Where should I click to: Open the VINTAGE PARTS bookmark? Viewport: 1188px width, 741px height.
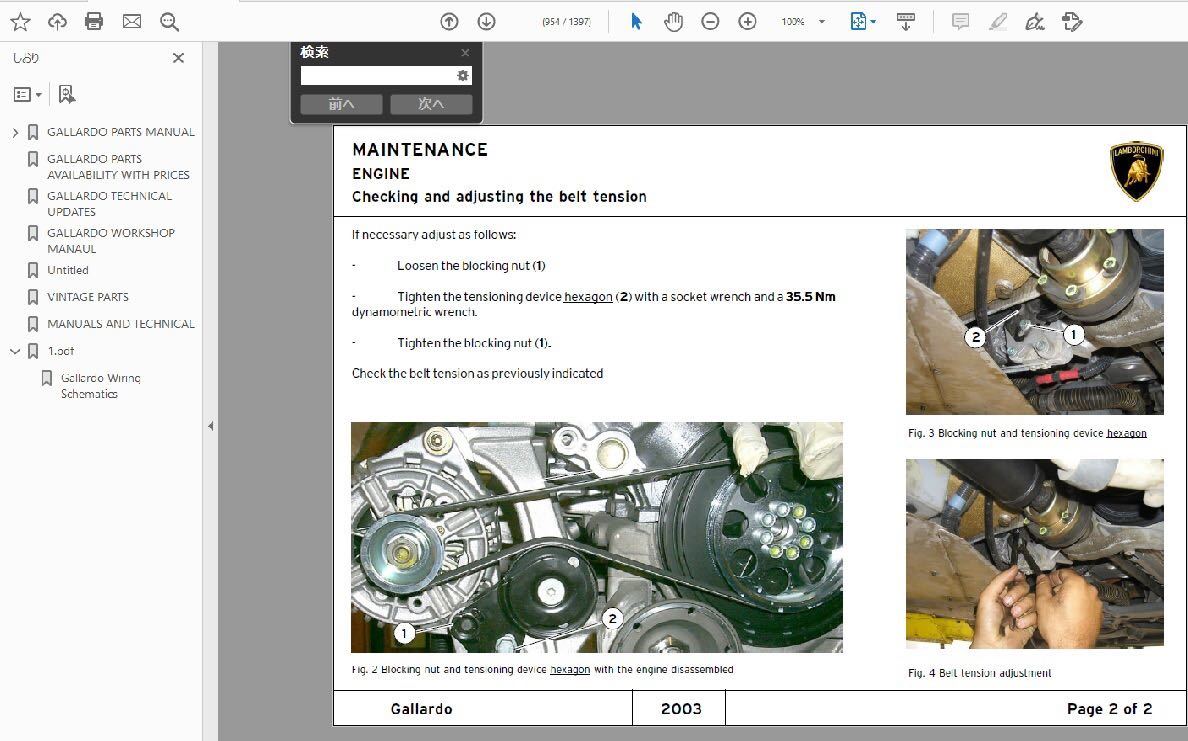pyautogui.click(x=88, y=297)
